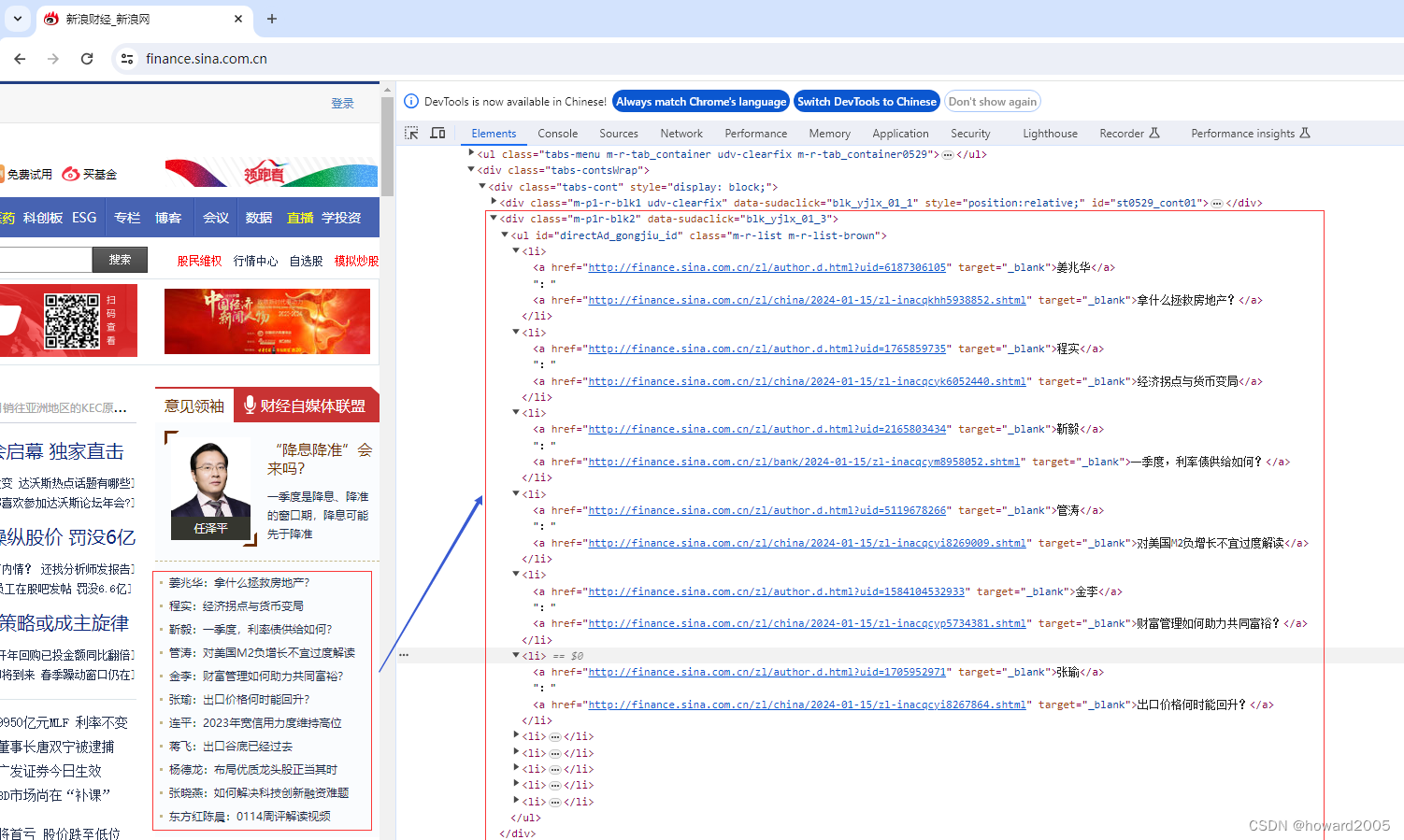The width and height of the screenshot is (1404, 840).
Task: Click Switch DevTools to Chinese button
Action: tap(867, 102)
